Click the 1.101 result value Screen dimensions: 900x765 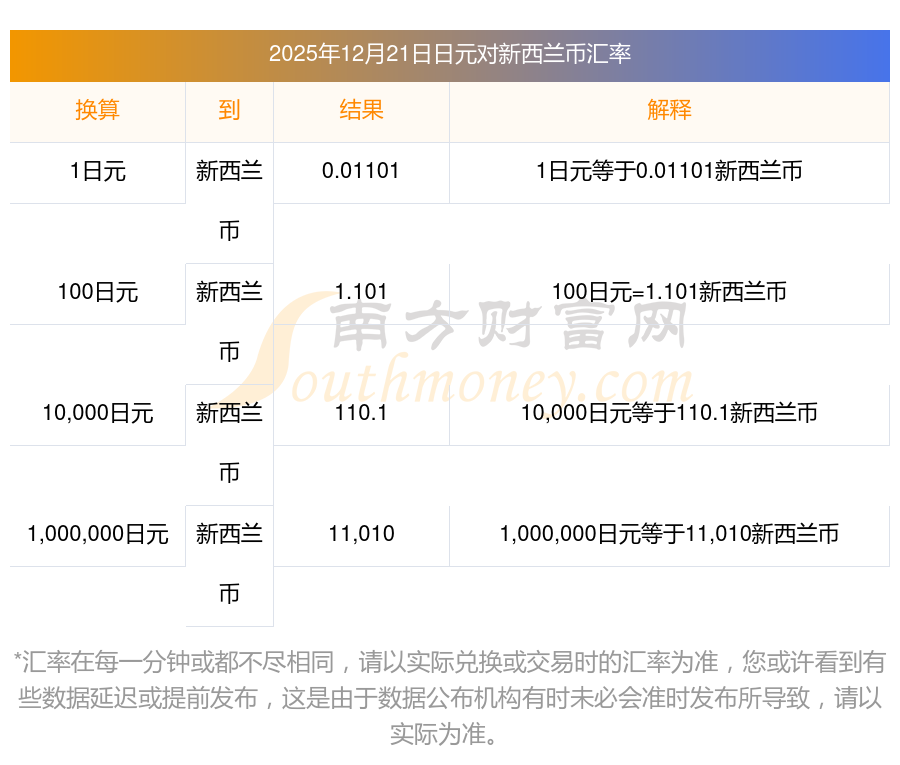[x=361, y=292]
